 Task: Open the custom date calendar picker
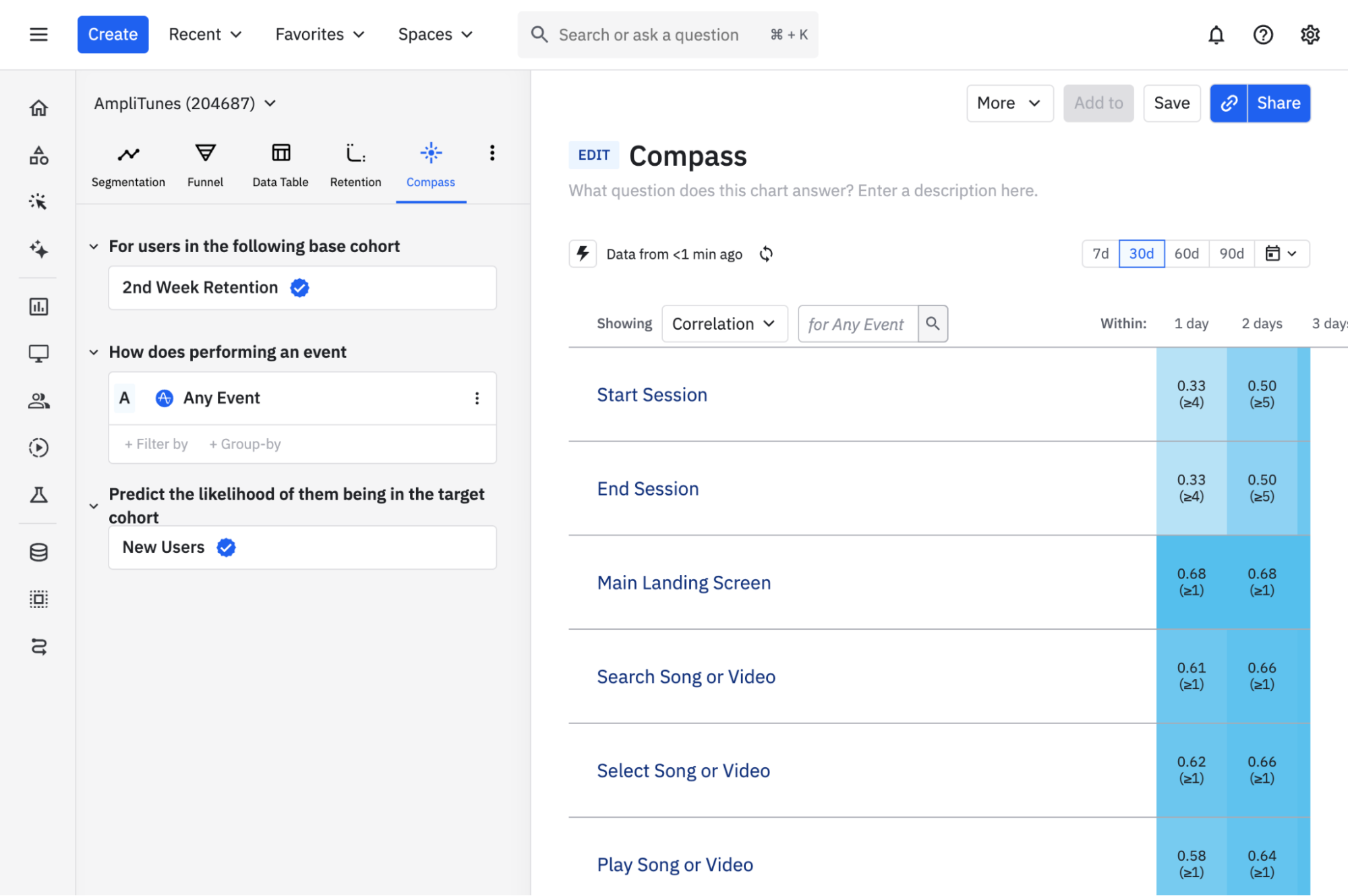click(1281, 254)
